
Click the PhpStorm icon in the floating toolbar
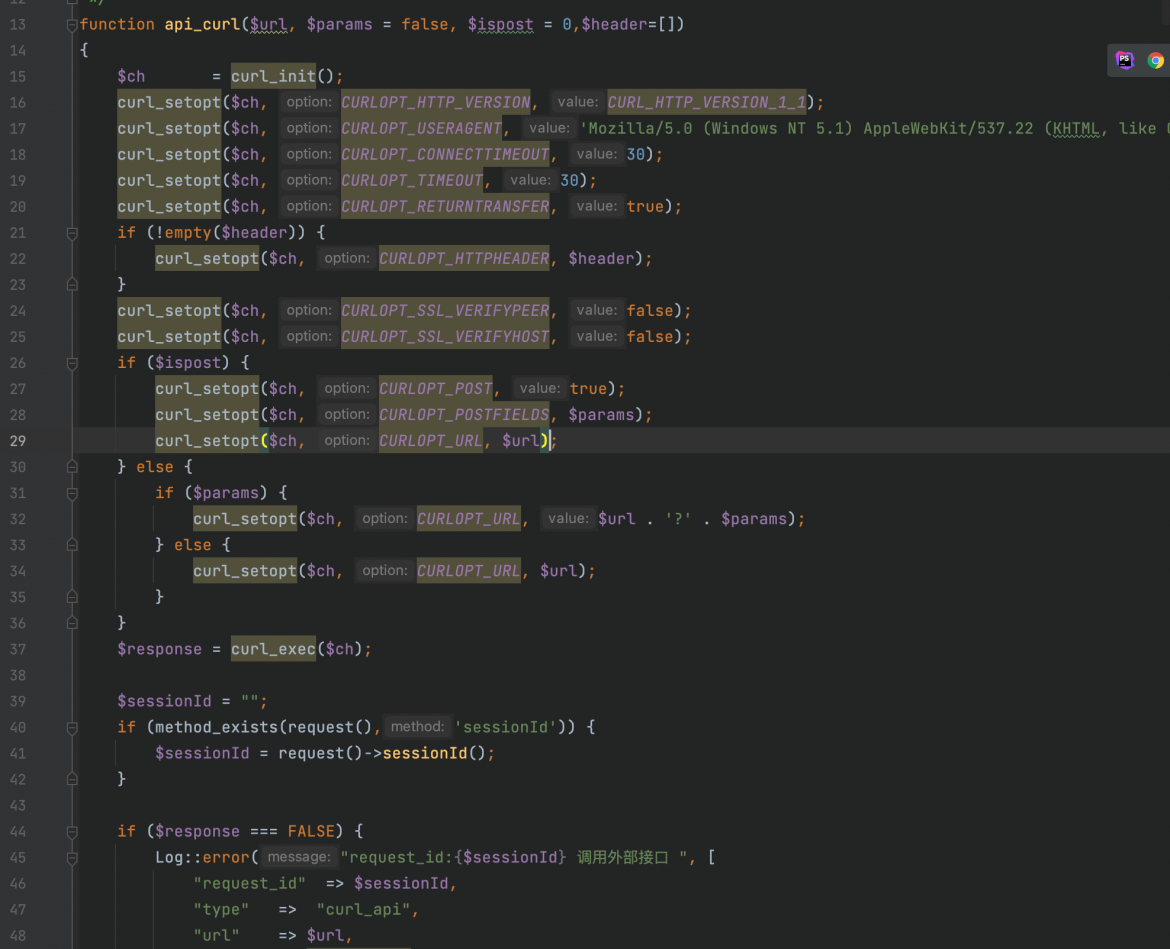point(1125,60)
